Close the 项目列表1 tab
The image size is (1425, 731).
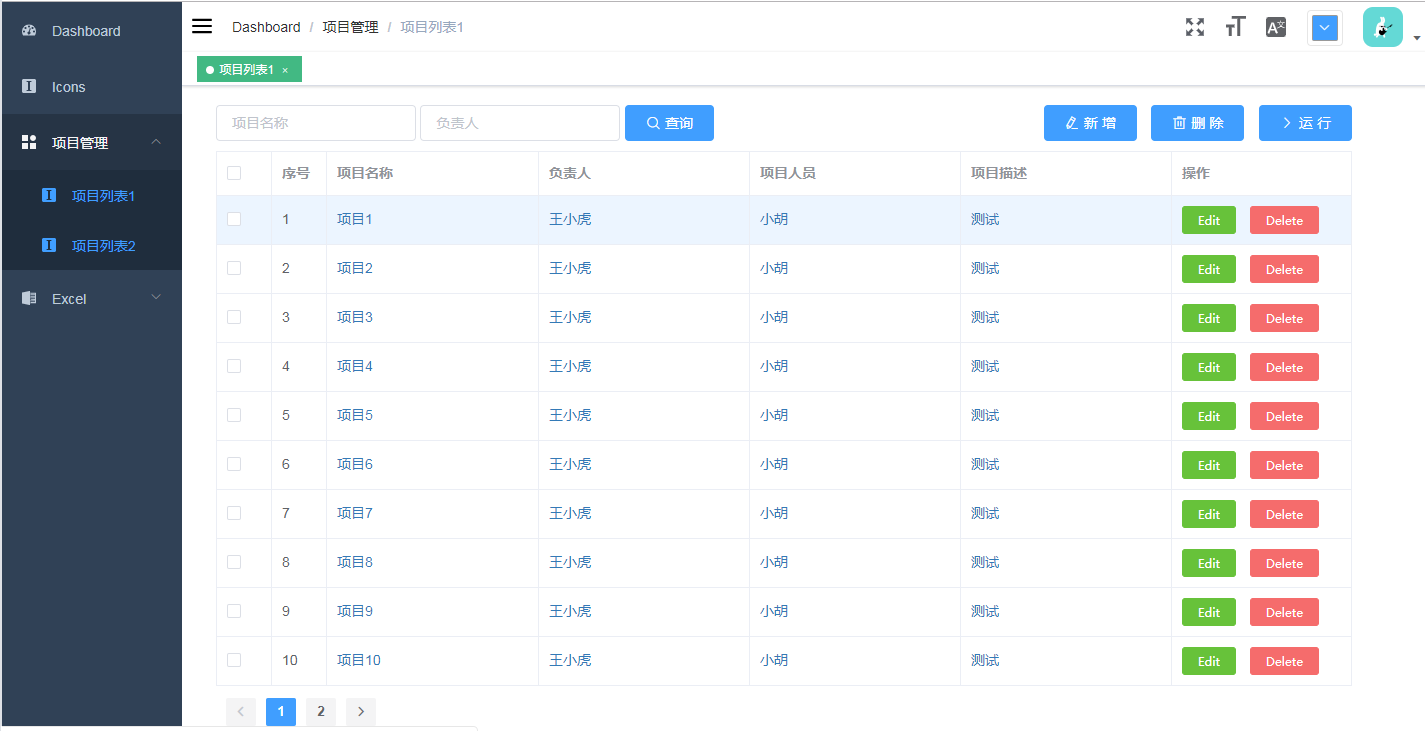[285, 69]
